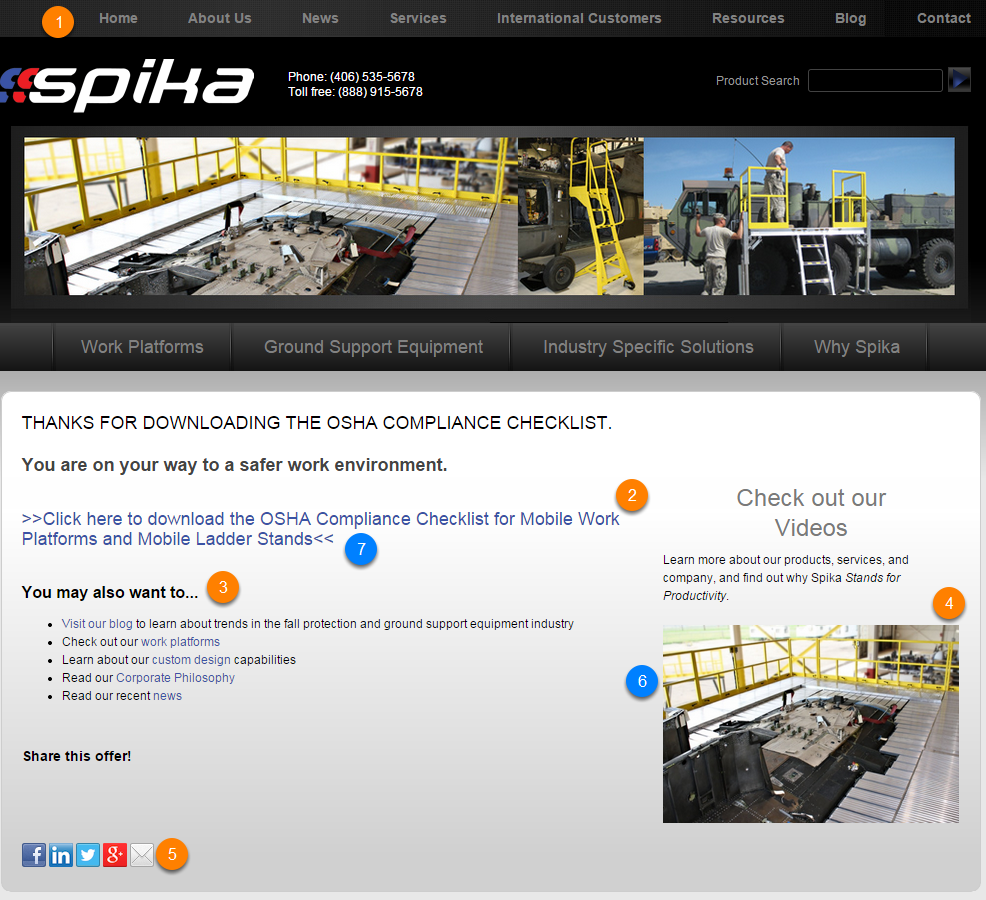
Task: Visit the Blog from top navigation
Action: click(x=851, y=18)
